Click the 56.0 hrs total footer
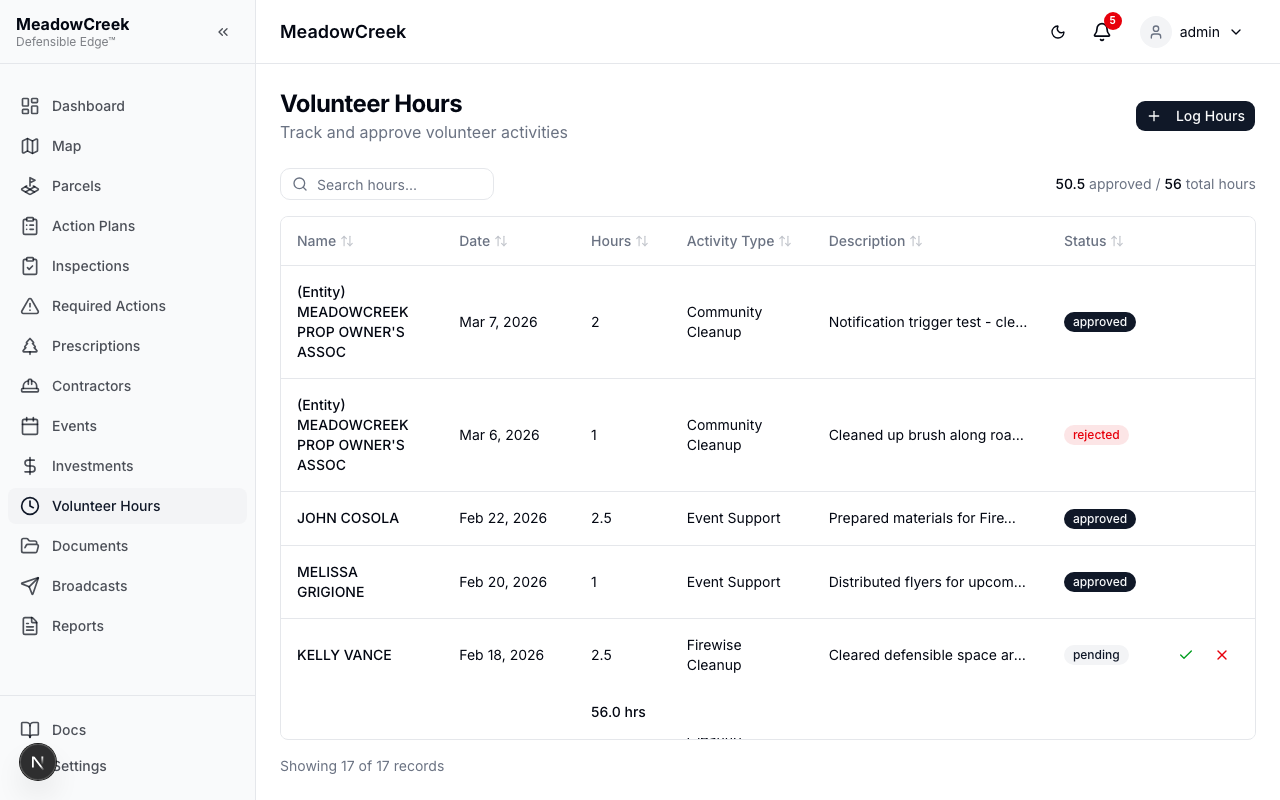1280x800 pixels. click(618, 712)
